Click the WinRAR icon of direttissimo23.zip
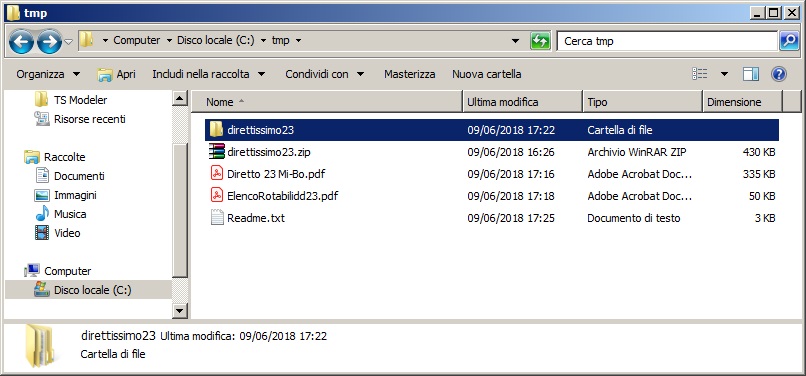The image size is (806, 376). (x=216, y=152)
